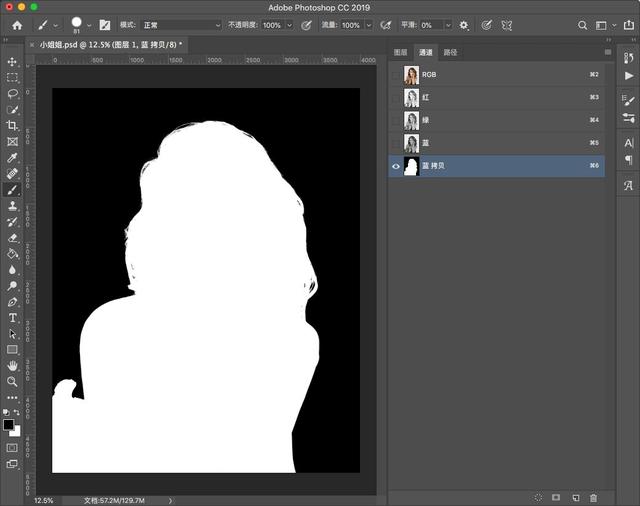Image resolution: width=640 pixels, height=506 pixels.
Task: Switch to the 路径 tab
Action: [450, 52]
